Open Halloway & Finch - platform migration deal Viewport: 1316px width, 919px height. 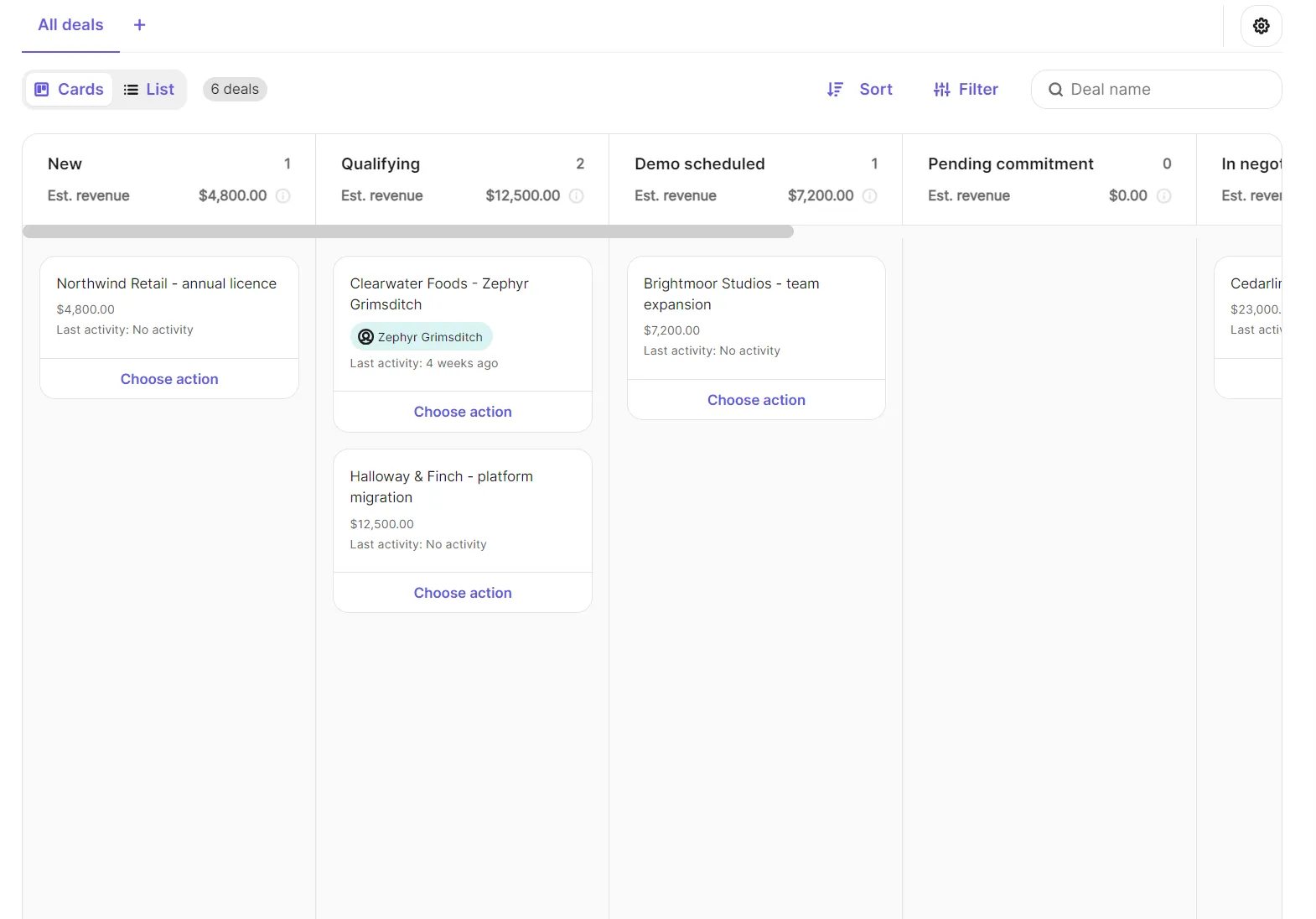click(441, 486)
